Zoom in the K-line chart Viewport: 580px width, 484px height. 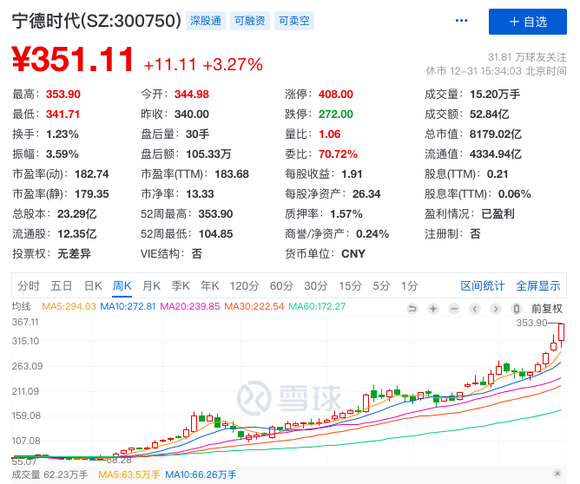coord(433,308)
